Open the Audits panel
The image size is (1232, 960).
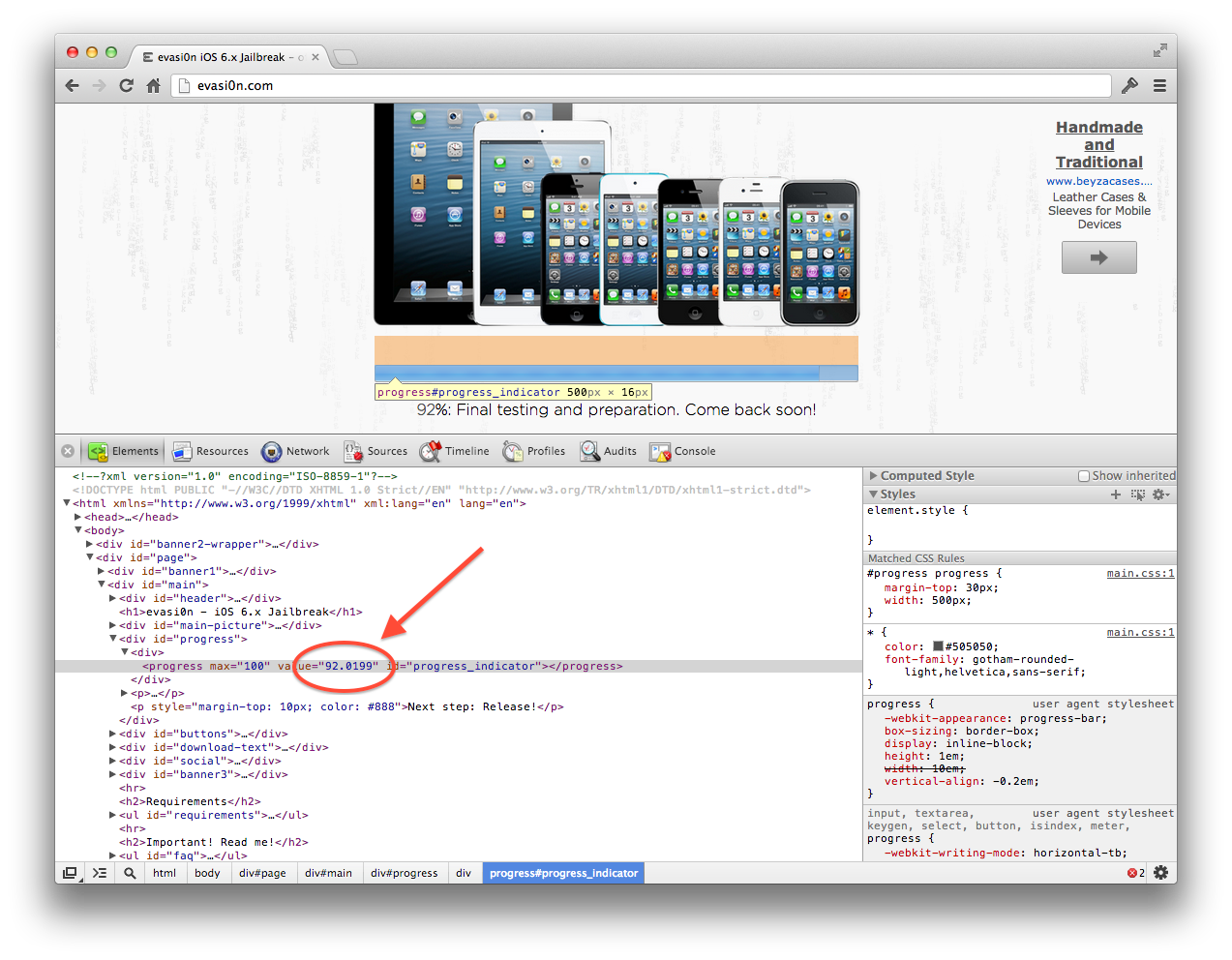[609, 451]
